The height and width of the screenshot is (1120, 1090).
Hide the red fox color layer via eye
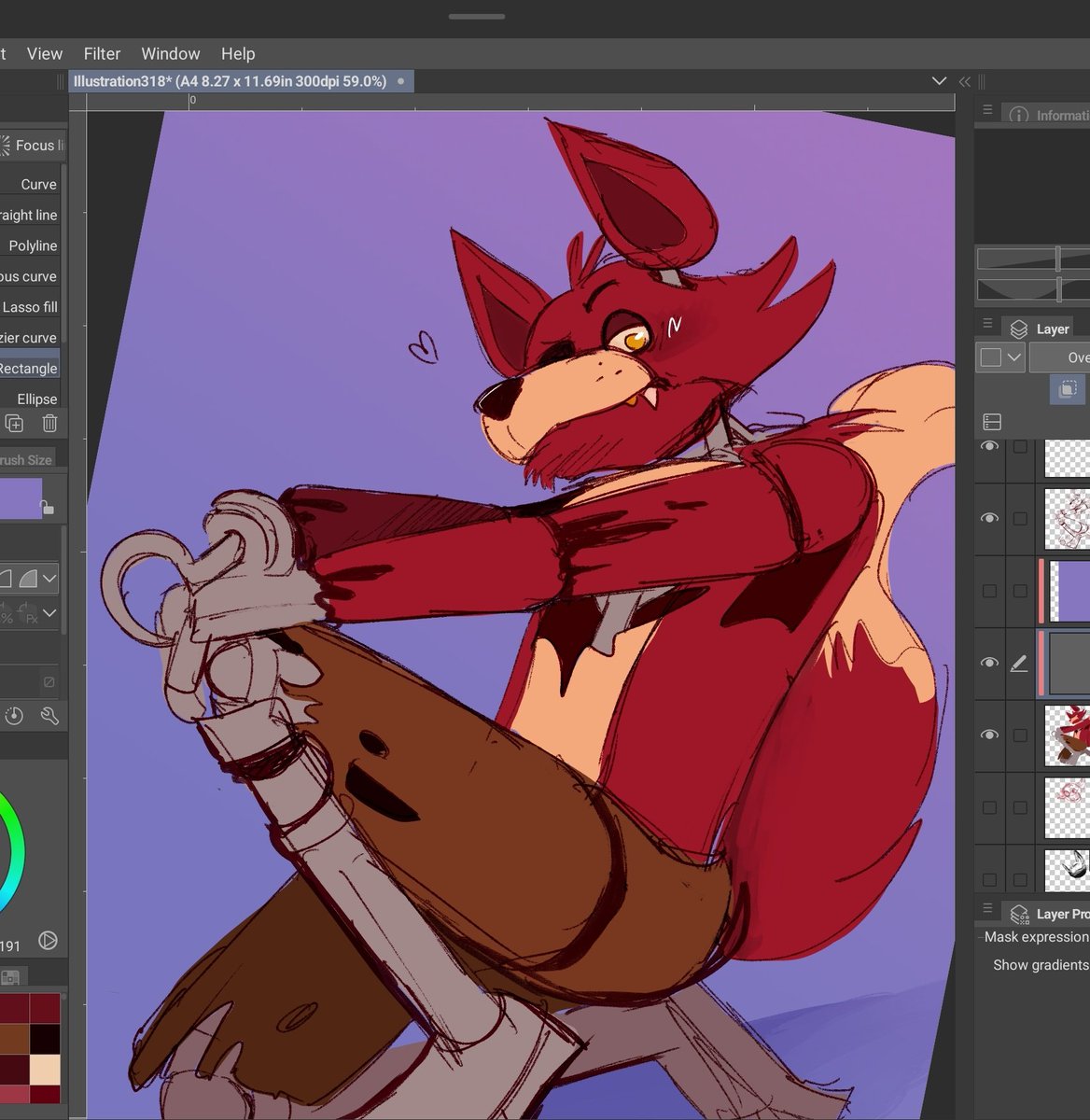tap(989, 735)
